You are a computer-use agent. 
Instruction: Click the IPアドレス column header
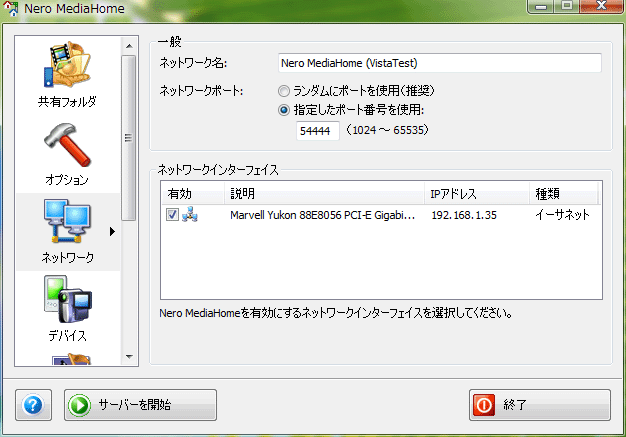point(477,194)
